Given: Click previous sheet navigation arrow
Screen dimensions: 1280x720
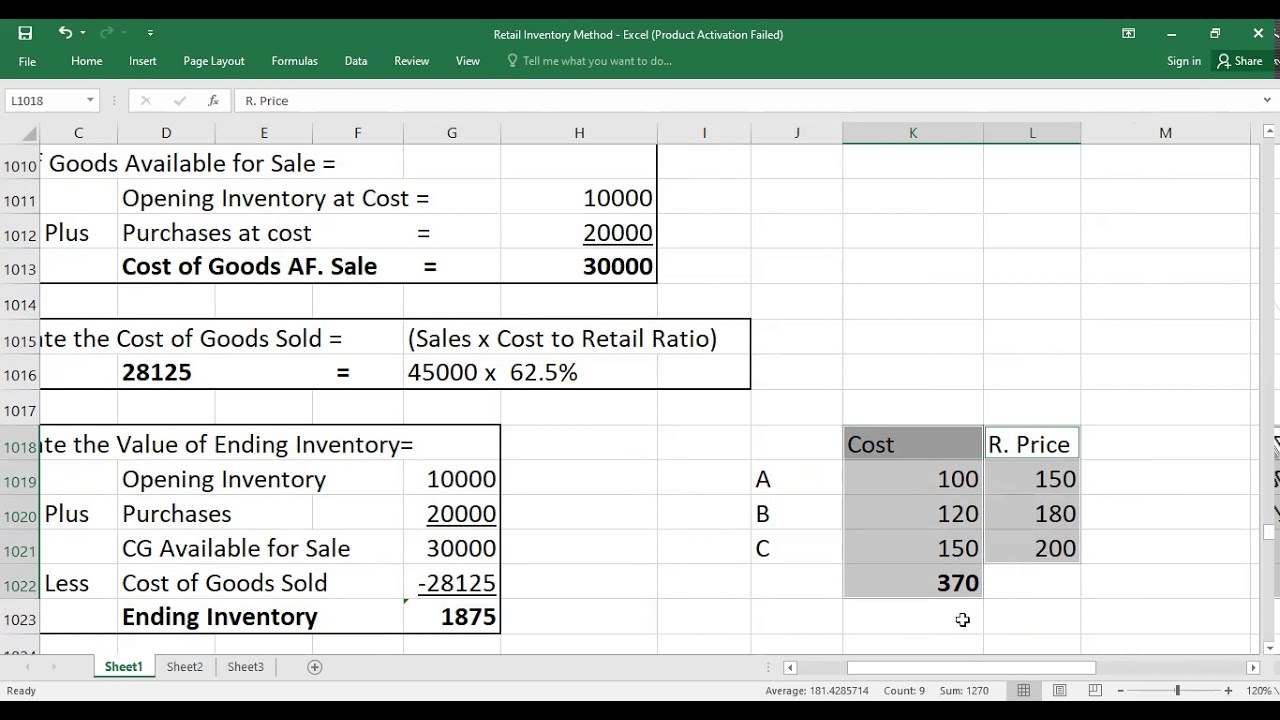Looking at the screenshot, I should (x=27, y=667).
